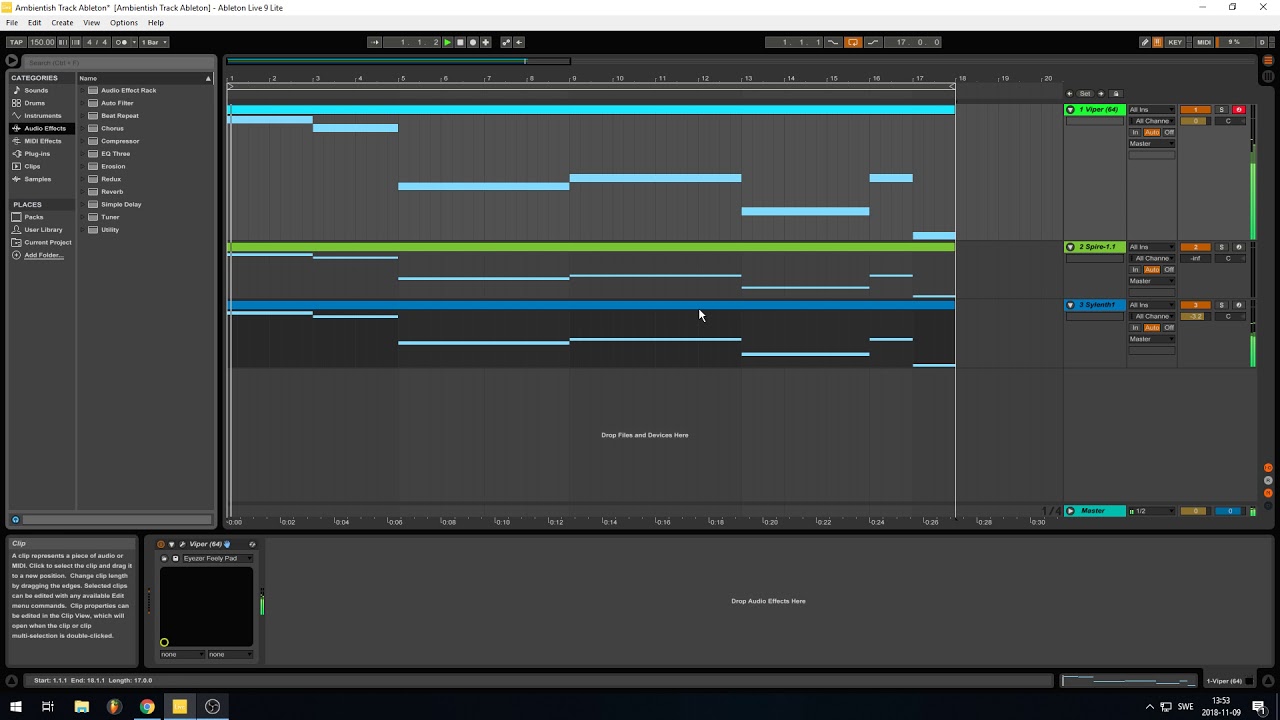This screenshot has height=720, width=1280.
Task: Open User Library in Places
Action: click(43, 230)
